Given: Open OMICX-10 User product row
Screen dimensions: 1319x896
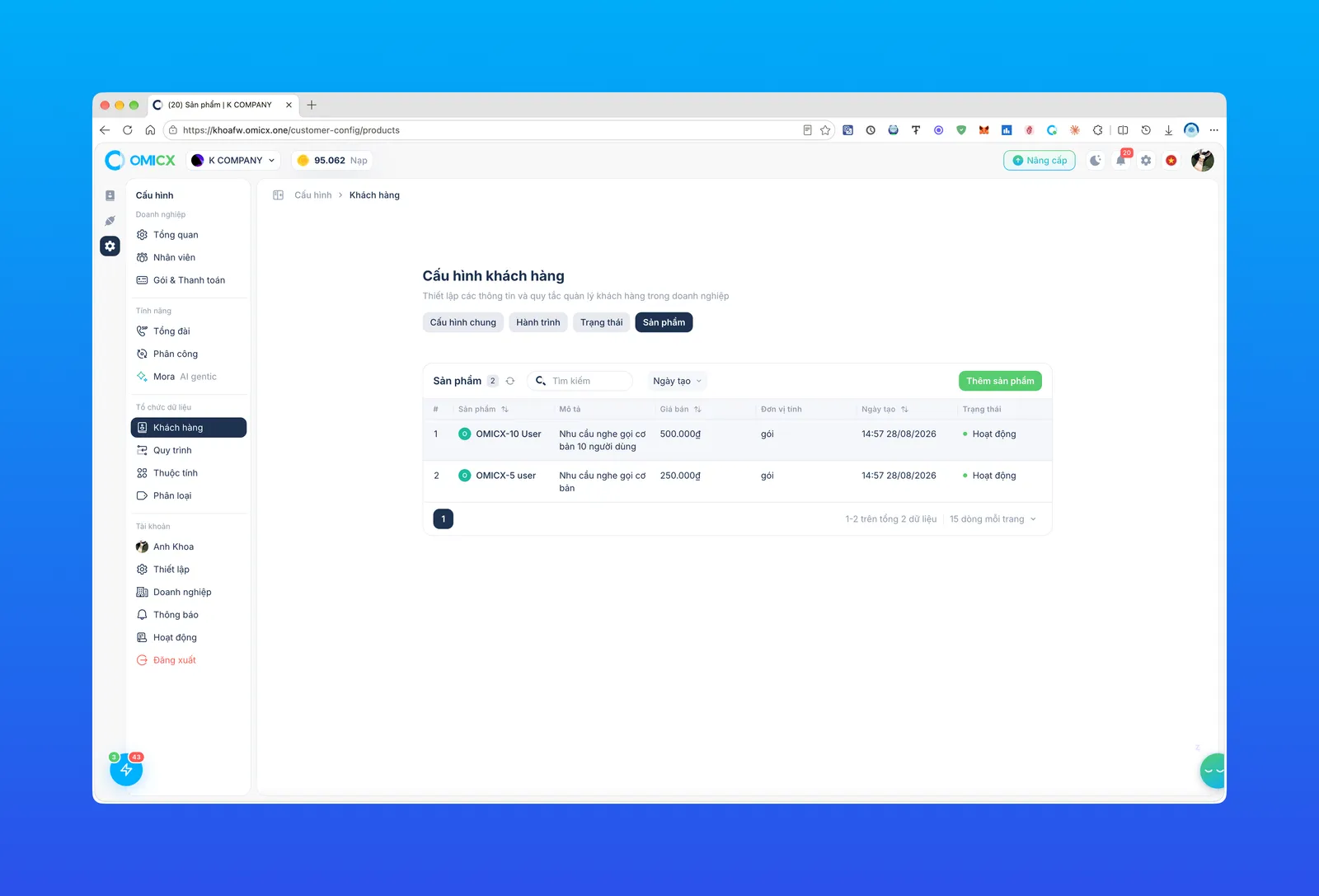Looking at the screenshot, I should (x=737, y=440).
